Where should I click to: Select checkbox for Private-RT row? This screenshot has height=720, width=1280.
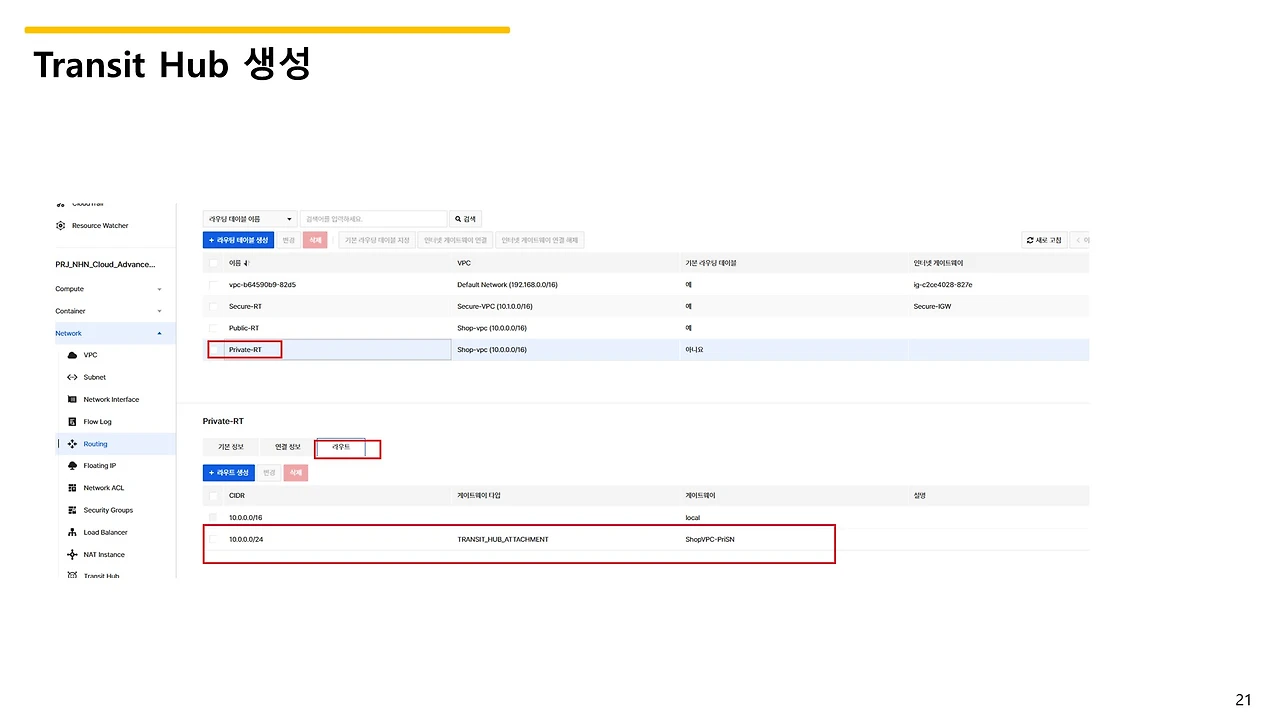tap(216, 350)
